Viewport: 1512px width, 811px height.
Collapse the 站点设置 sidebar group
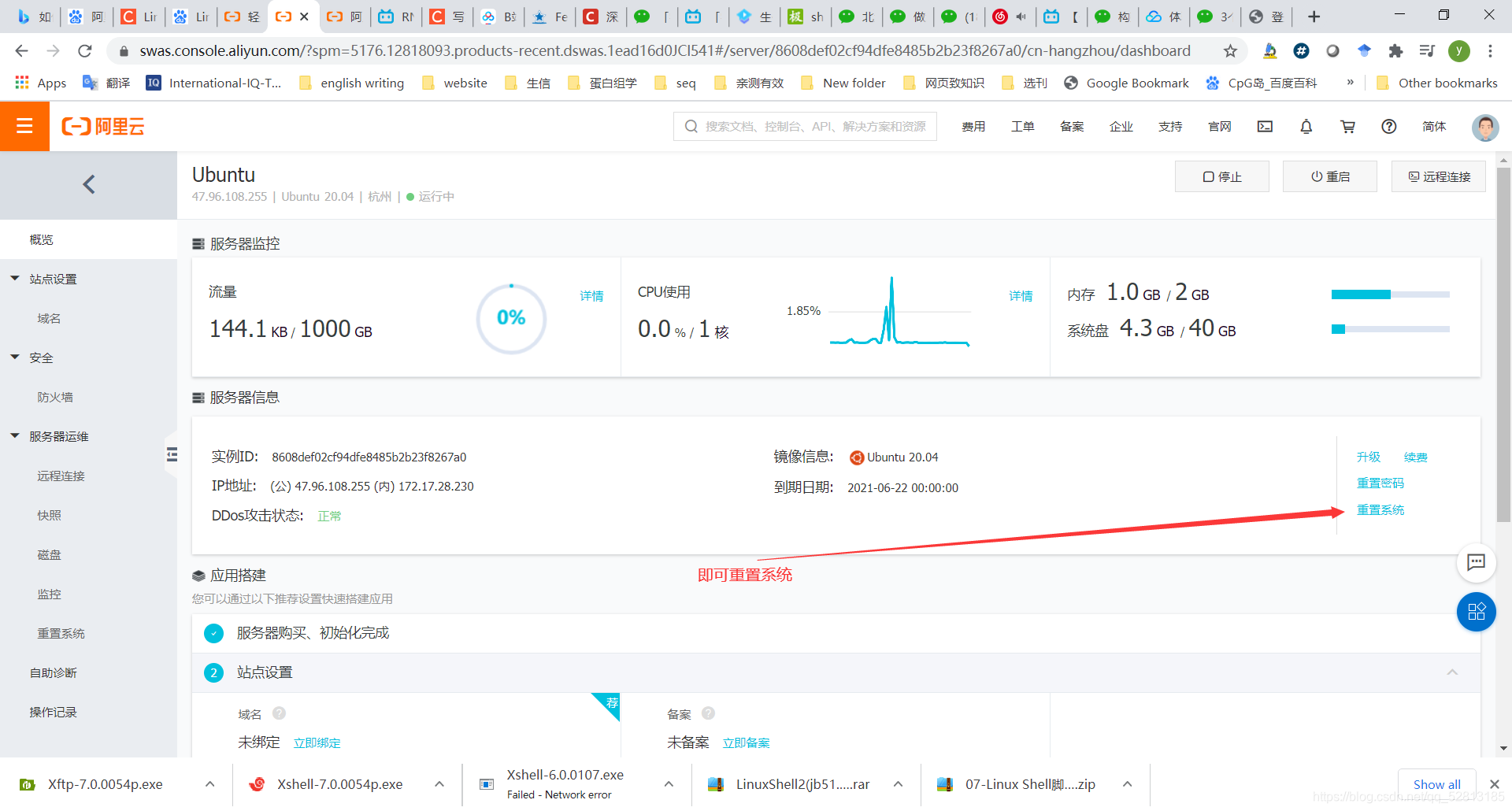tap(15, 279)
